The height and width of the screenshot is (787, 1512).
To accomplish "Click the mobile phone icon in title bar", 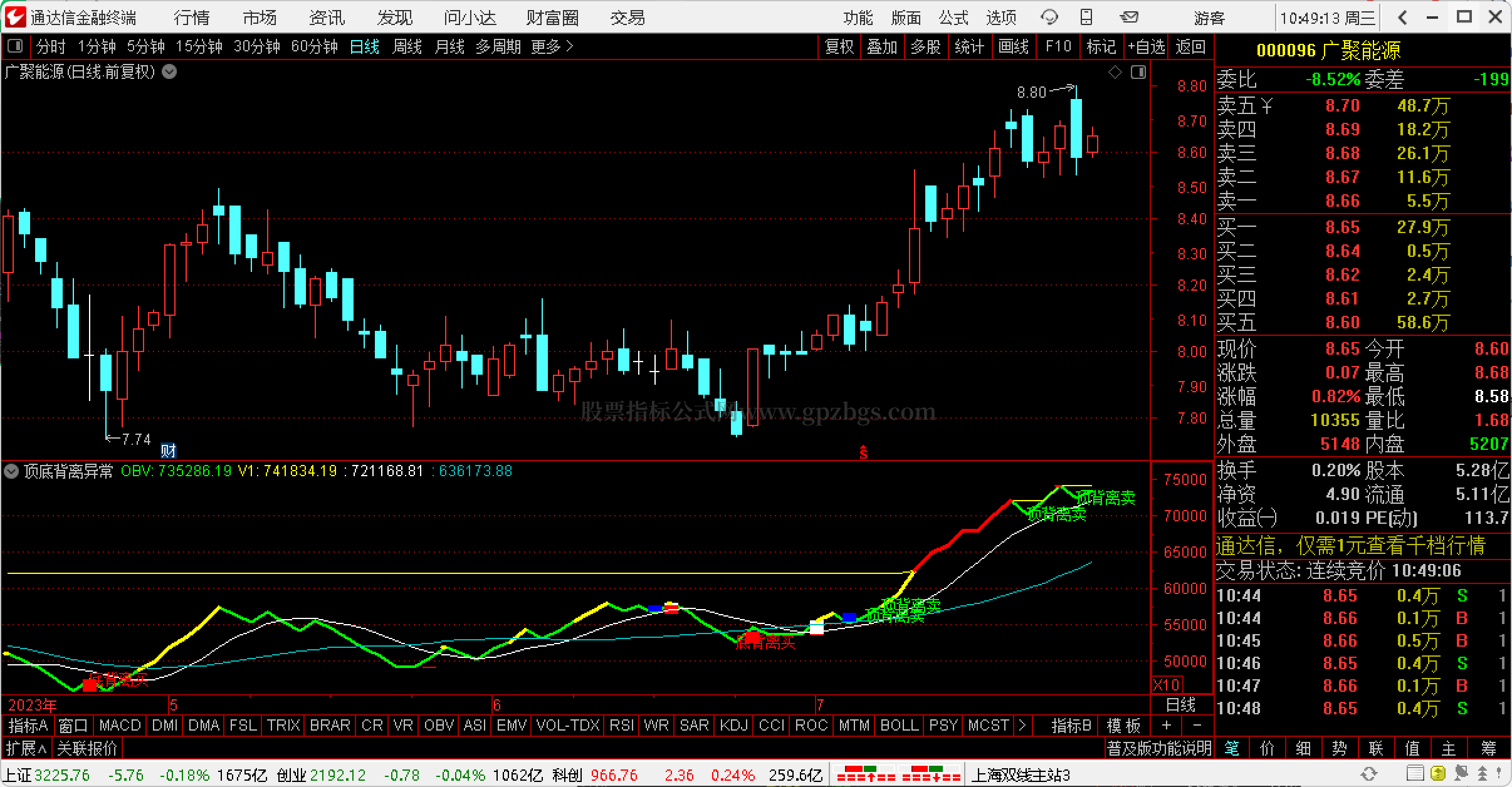I will (x=1087, y=17).
